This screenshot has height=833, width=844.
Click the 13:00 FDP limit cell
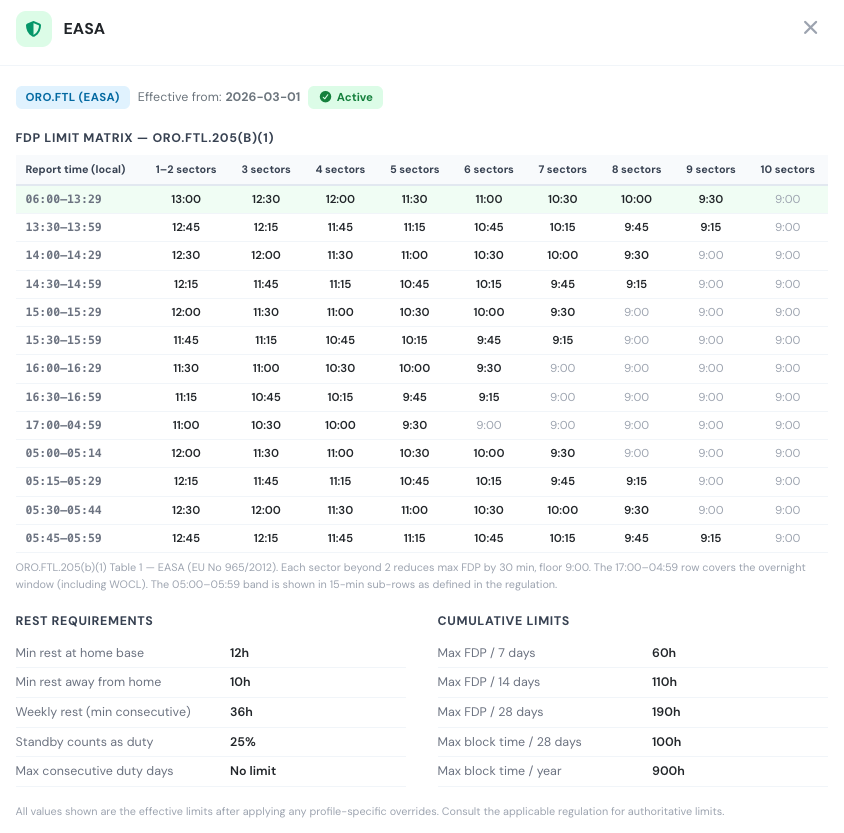point(186,199)
